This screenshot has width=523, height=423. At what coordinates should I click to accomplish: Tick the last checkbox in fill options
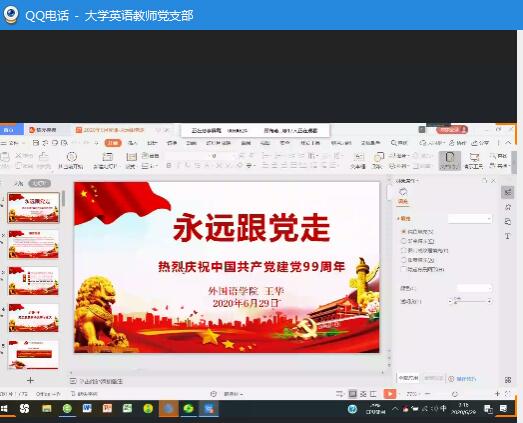pos(403,269)
